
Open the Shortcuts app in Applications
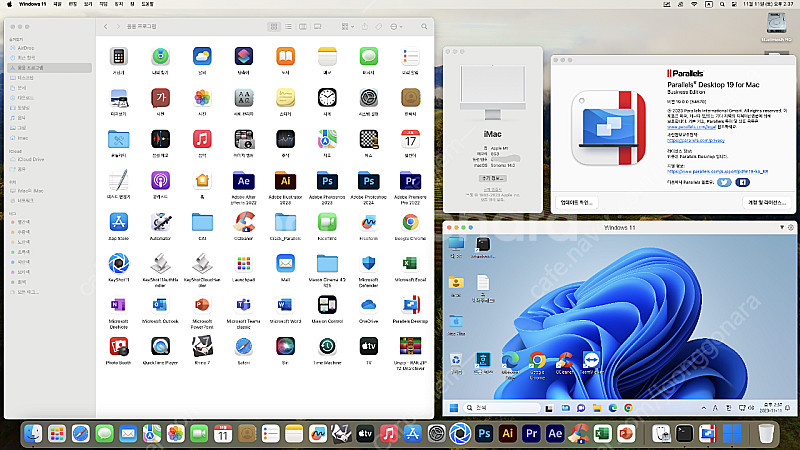click(244, 57)
